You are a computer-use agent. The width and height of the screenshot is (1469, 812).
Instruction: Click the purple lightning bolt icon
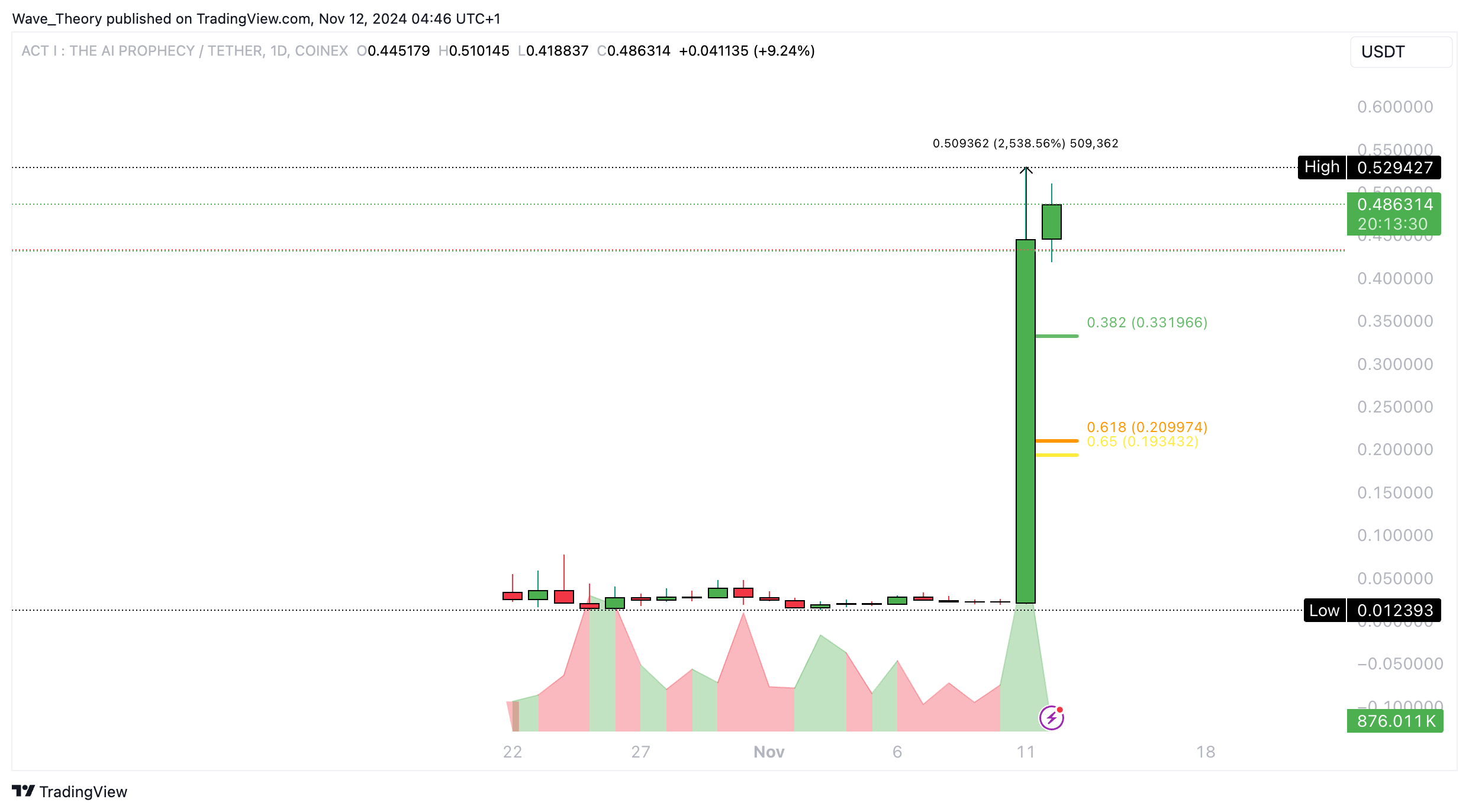[1051, 718]
